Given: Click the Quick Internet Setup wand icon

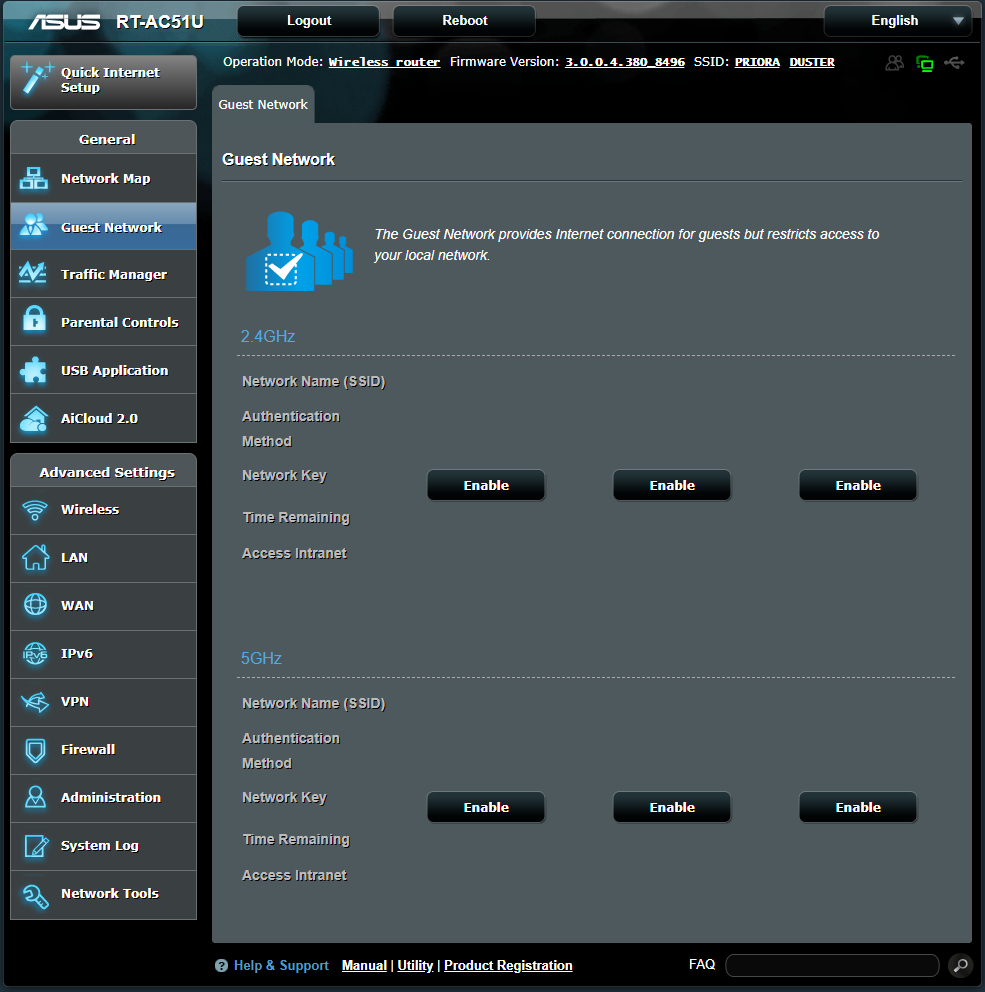Looking at the screenshot, I should pyautogui.click(x=36, y=78).
